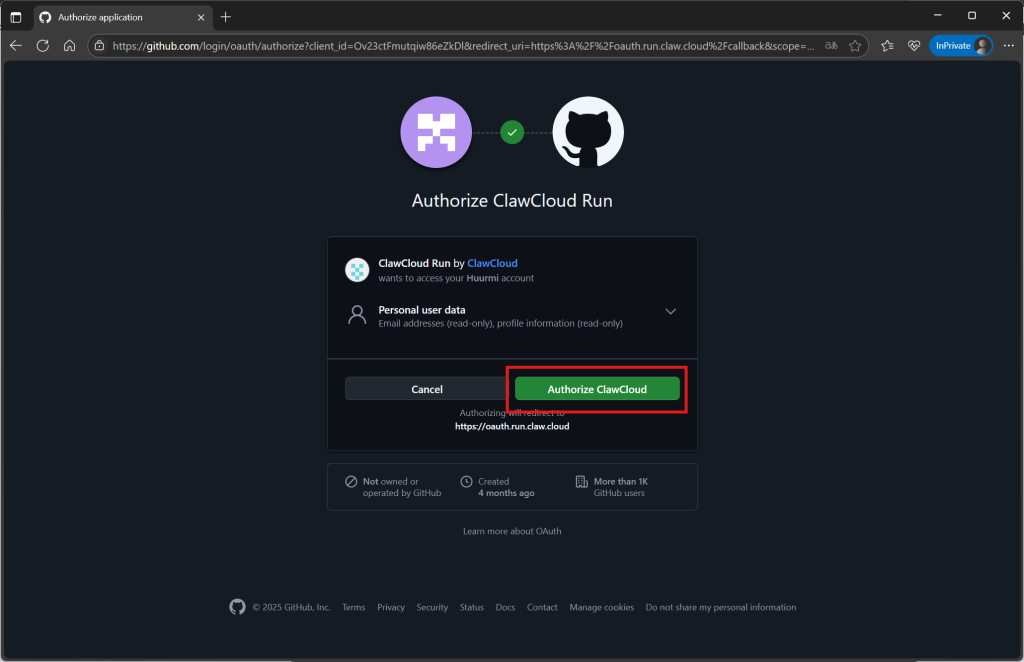Open Learn more about OAuth link
This screenshot has width=1024, height=662.
point(512,531)
